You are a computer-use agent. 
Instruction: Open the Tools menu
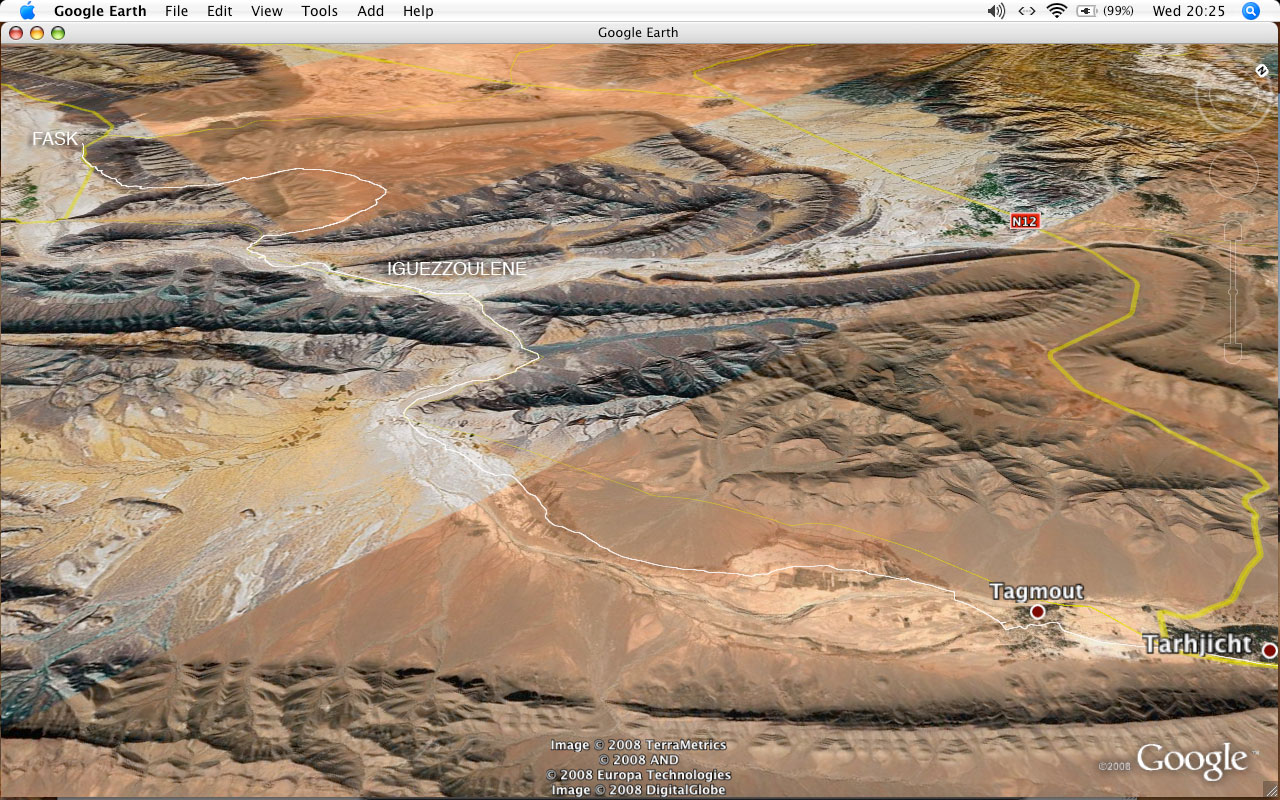(319, 11)
